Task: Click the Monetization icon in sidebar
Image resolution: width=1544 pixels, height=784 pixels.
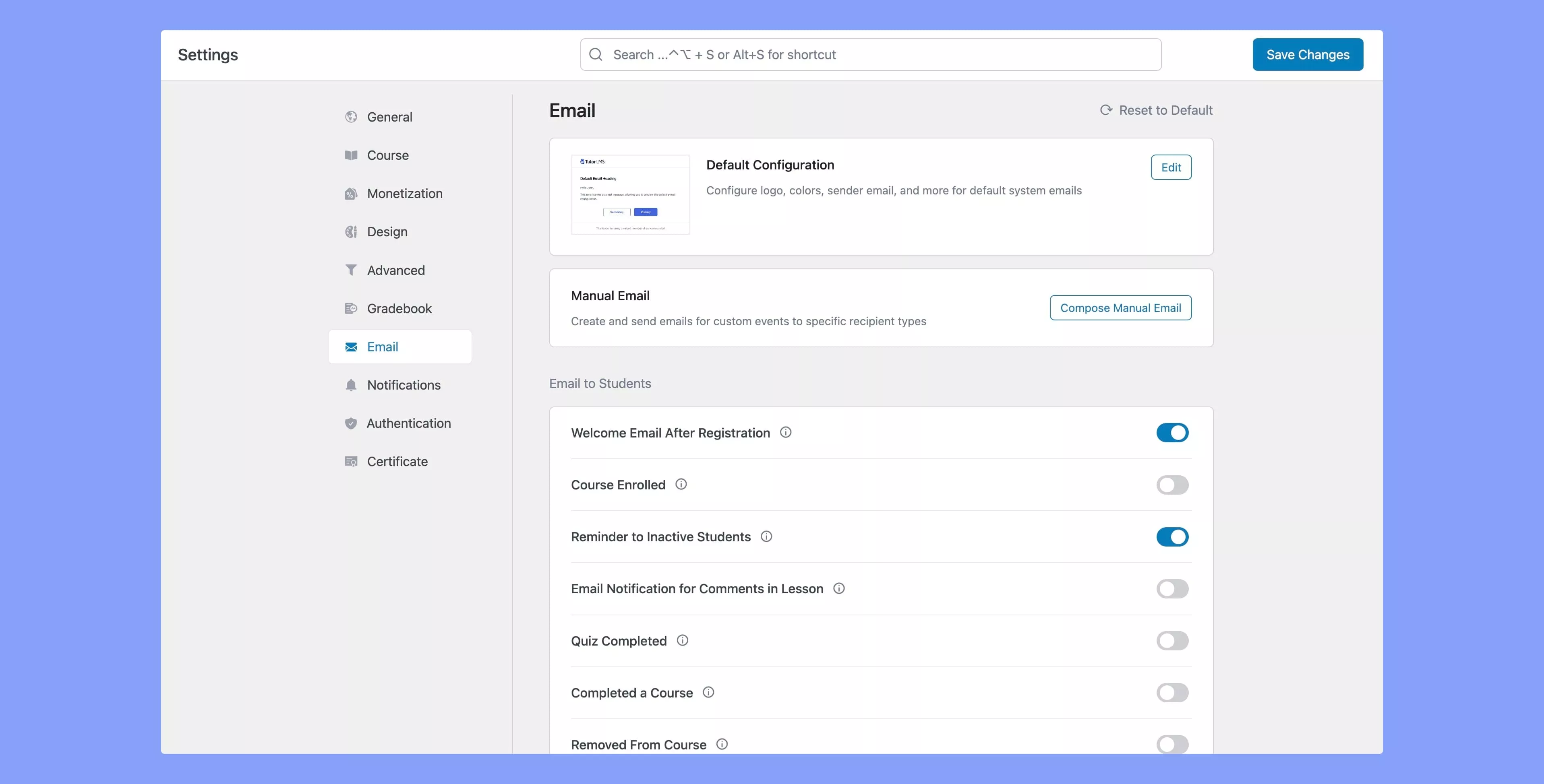Action: point(351,194)
